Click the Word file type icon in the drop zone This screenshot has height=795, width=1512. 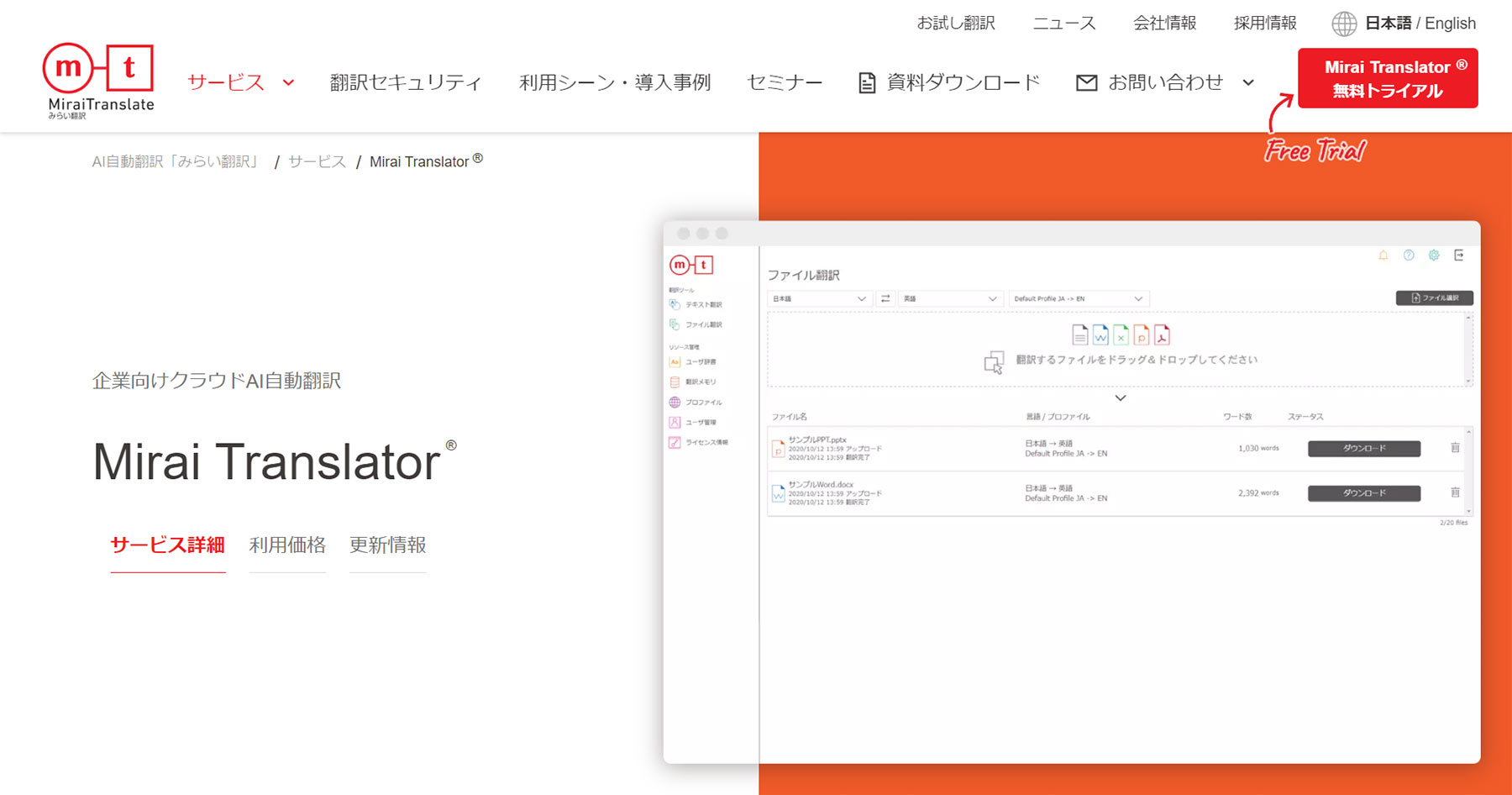tap(1100, 335)
